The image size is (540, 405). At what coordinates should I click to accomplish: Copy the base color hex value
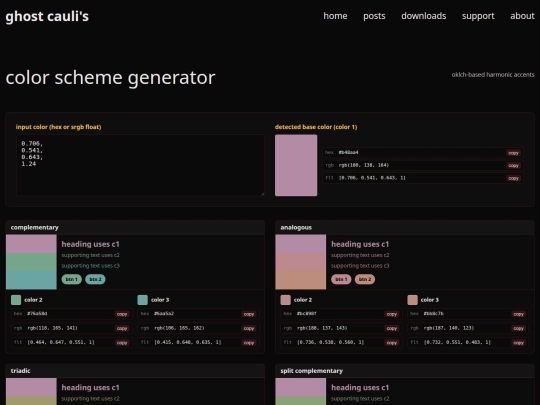point(513,153)
